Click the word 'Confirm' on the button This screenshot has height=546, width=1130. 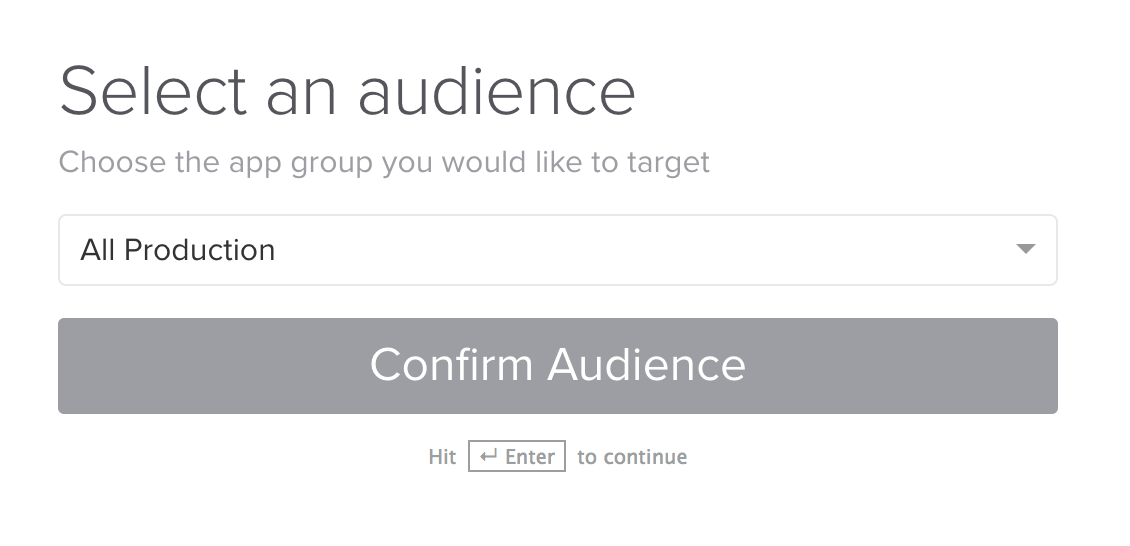tap(451, 365)
